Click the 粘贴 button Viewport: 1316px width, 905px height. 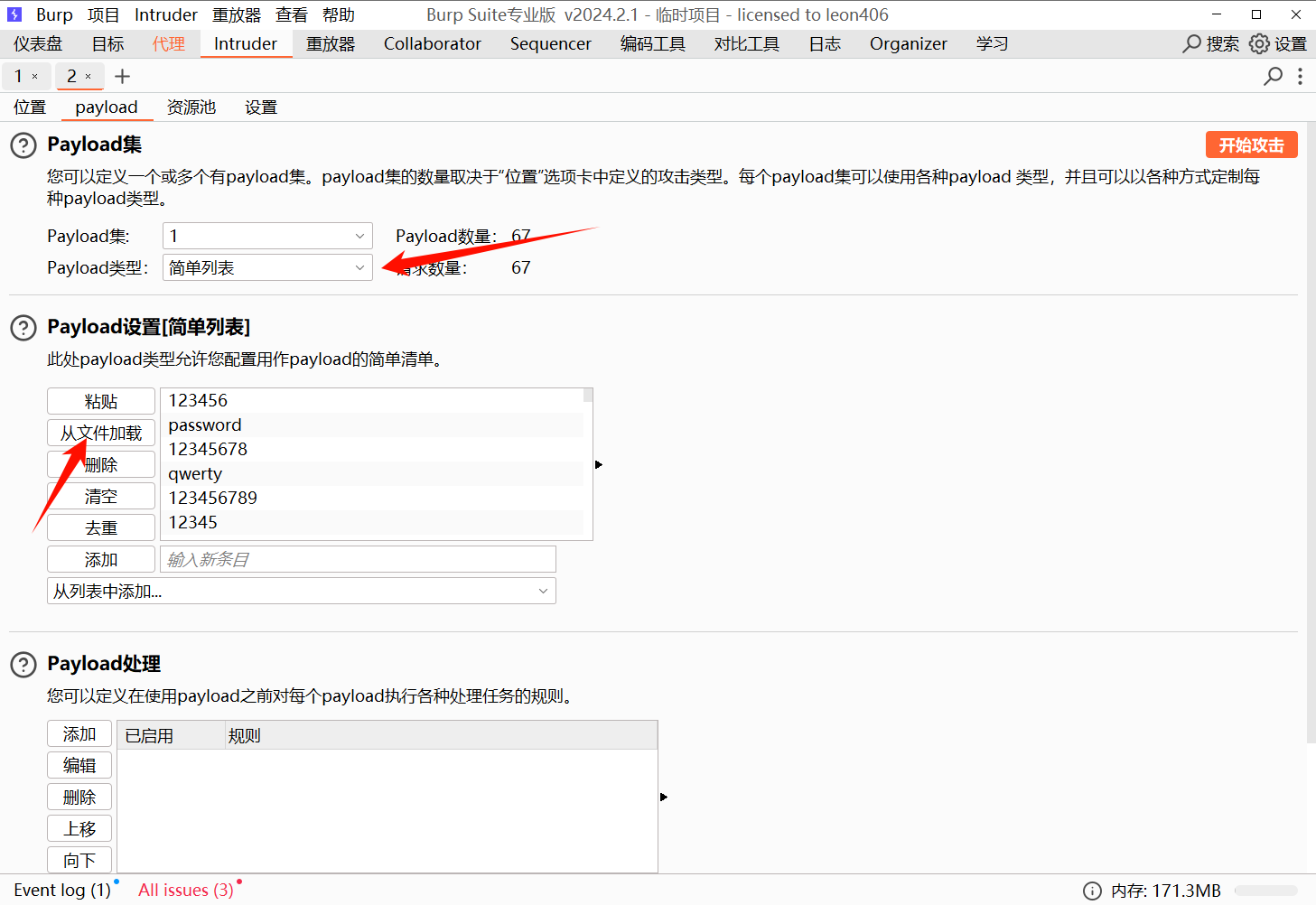tap(101, 401)
